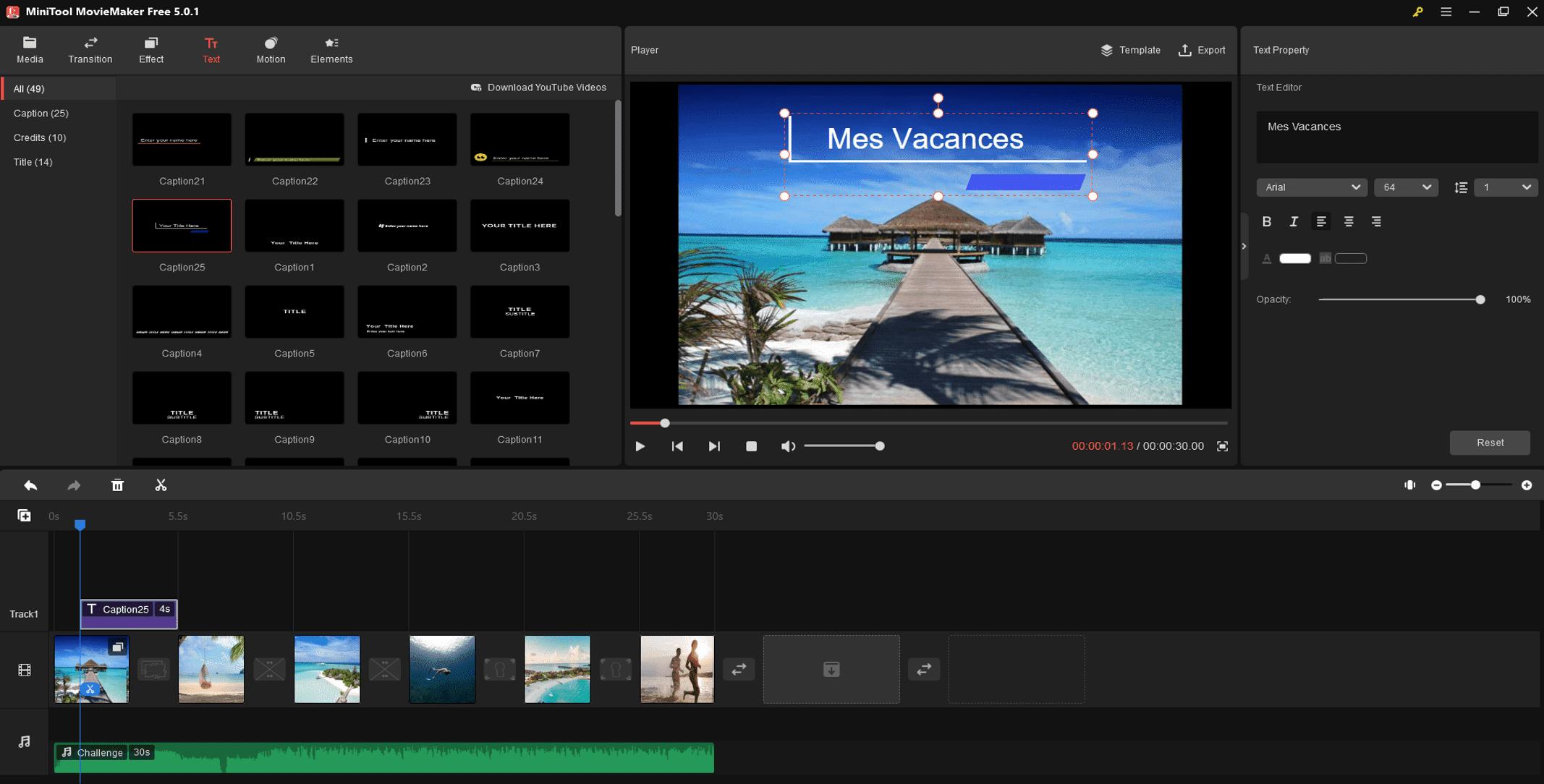This screenshot has width=1544, height=784.
Task: Enter fullscreen preview mode
Action: pyautogui.click(x=1222, y=446)
